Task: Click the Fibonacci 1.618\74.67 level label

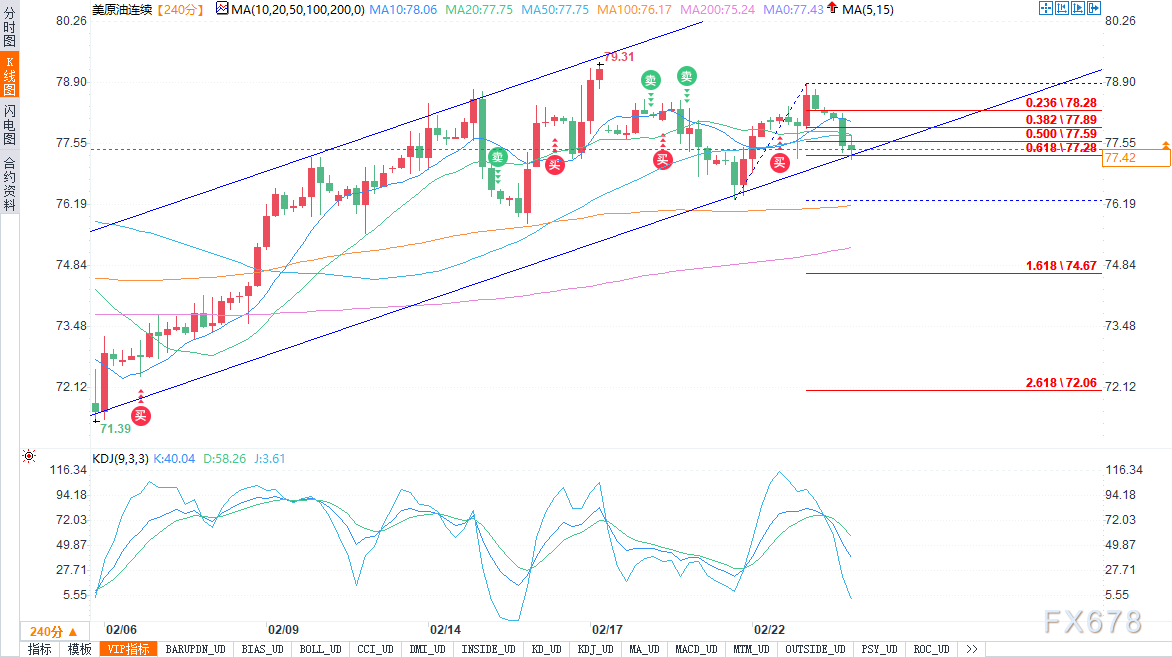Action: pyautogui.click(x=1061, y=266)
